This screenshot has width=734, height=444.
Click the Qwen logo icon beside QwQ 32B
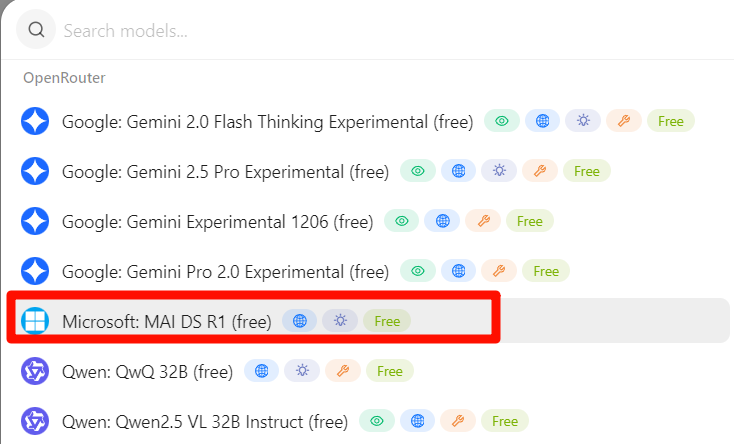[x=35, y=371]
